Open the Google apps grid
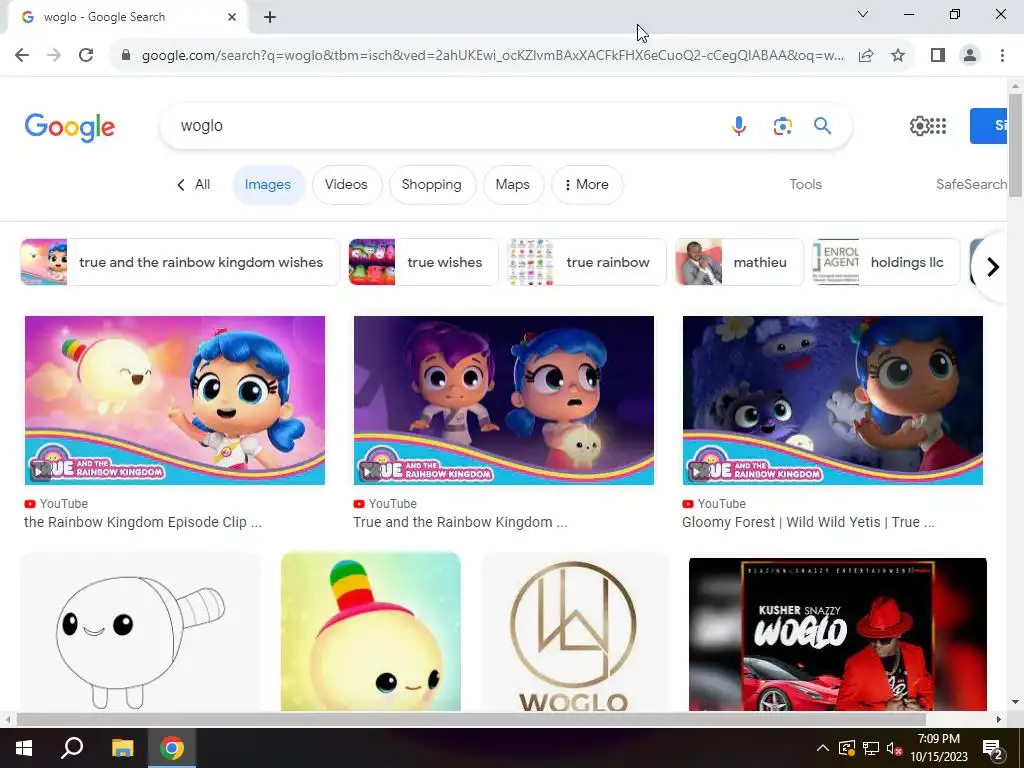Image resolution: width=1024 pixels, height=768 pixels. click(938, 125)
